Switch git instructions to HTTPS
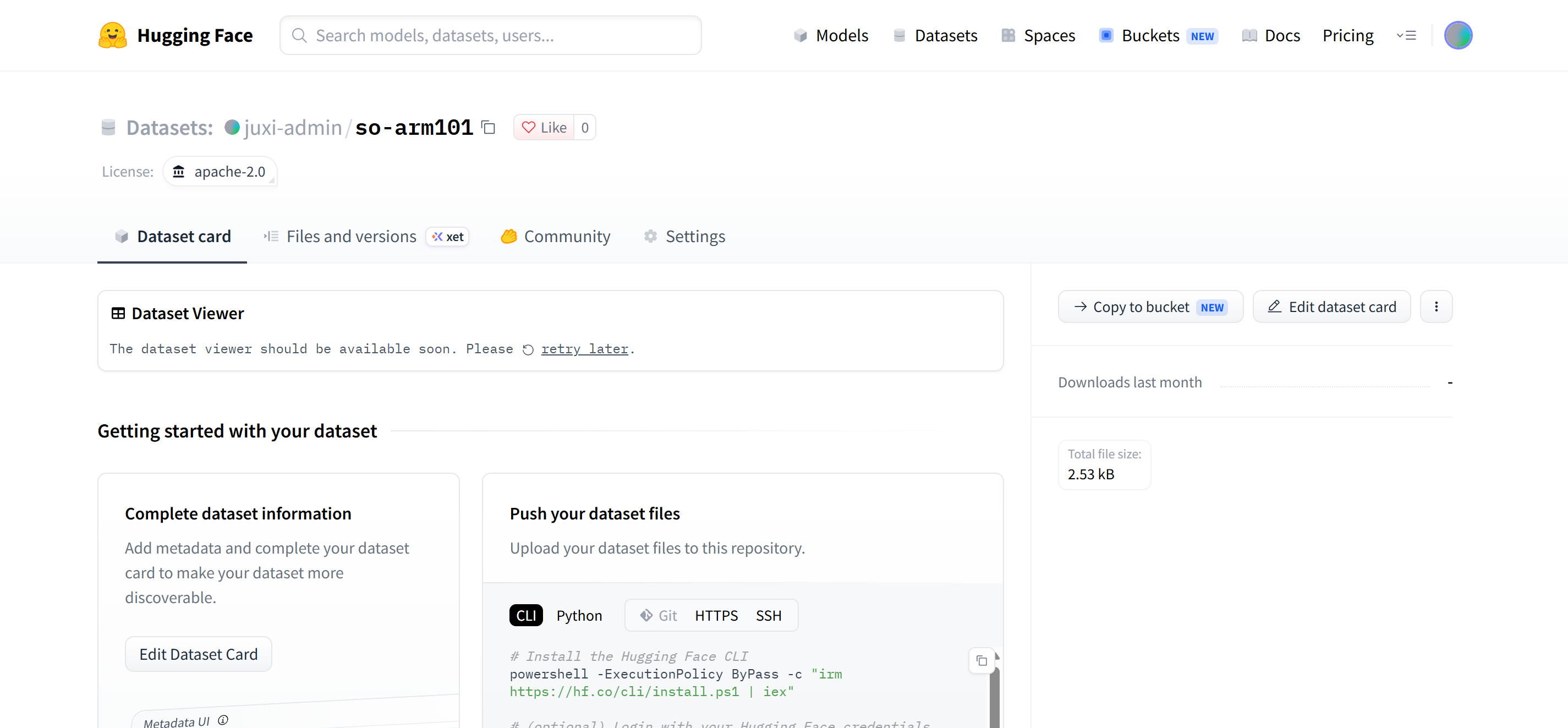 pos(716,615)
